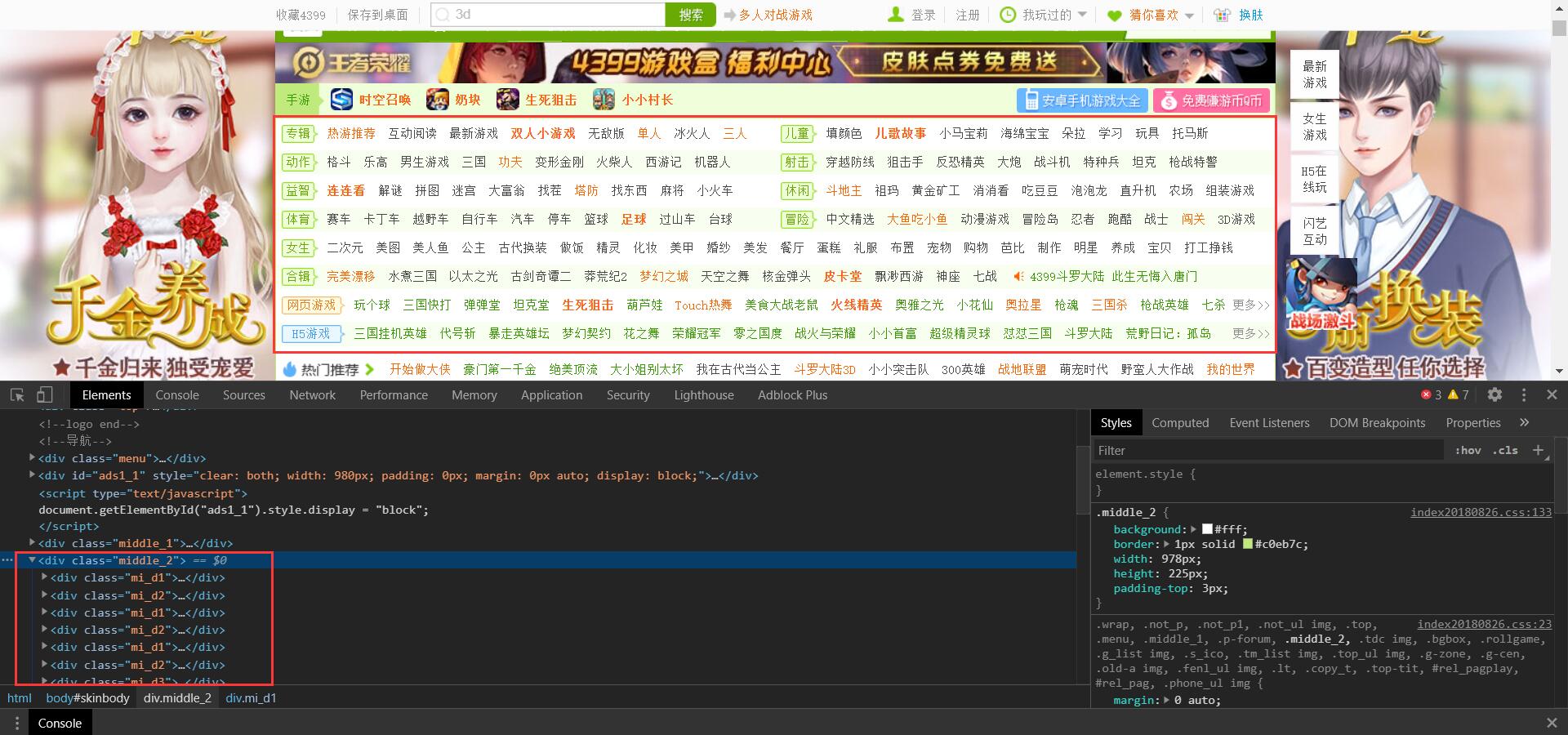Screen dimensions: 1568x735
Task: Switch to the Computed tab
Action: click(1179, 422)
